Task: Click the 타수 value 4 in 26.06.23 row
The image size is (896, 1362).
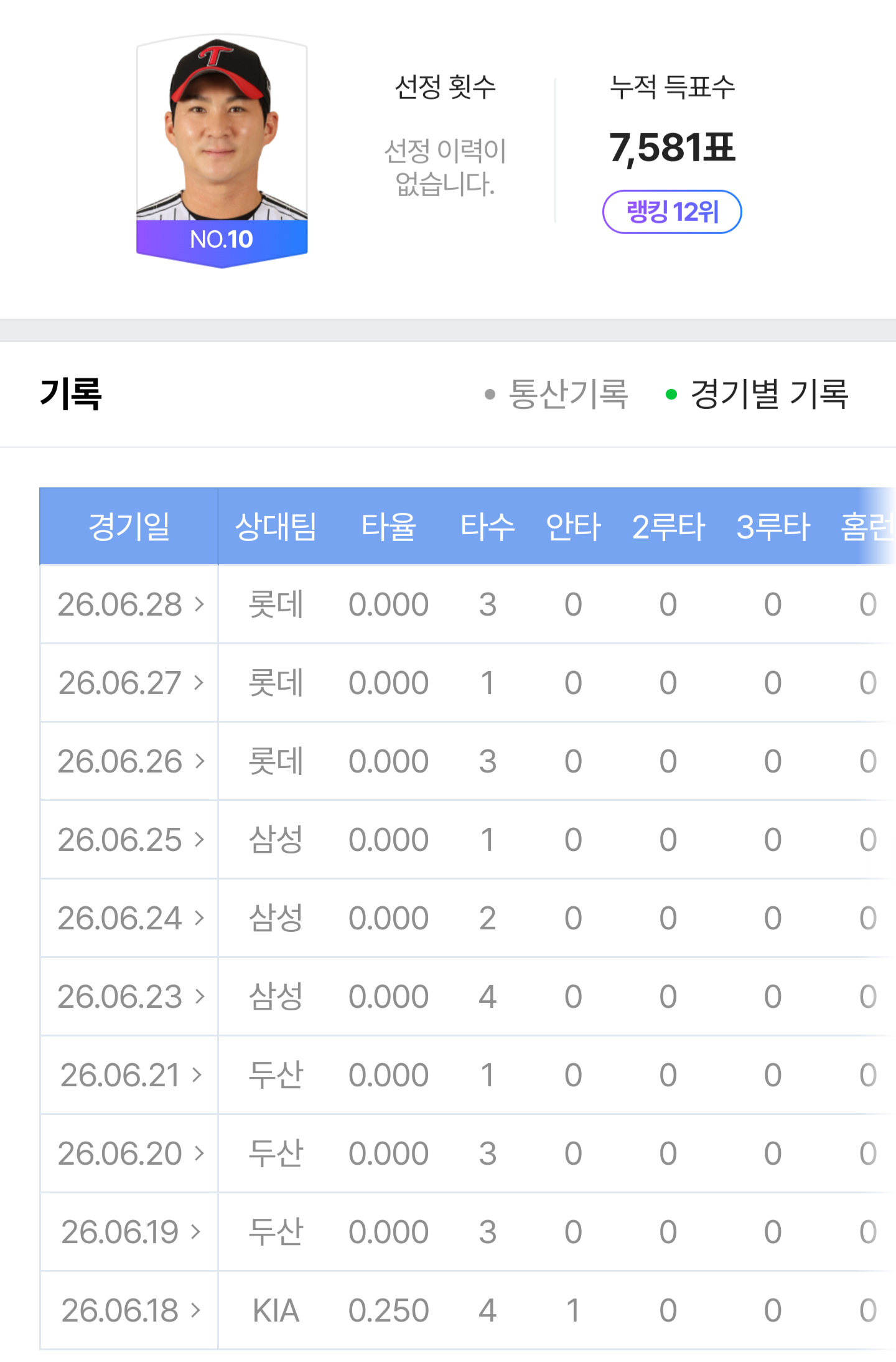Action: pos(487,997)
